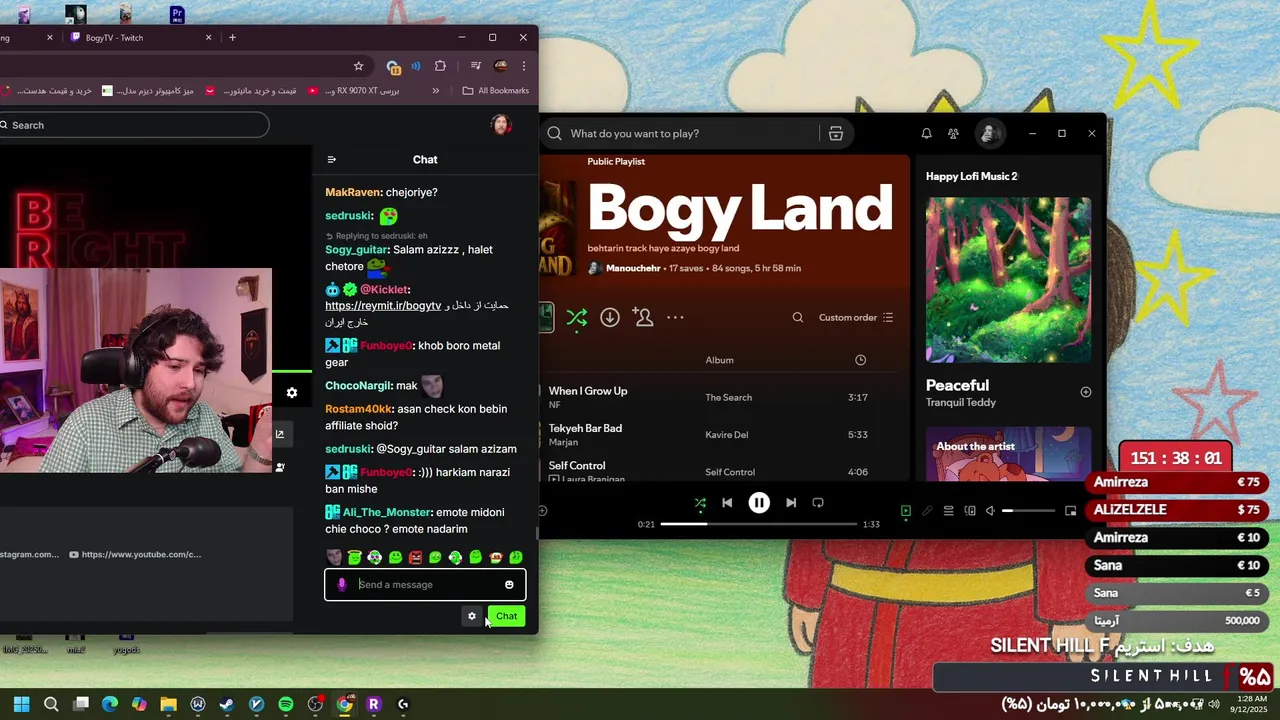Mute Spotify with the speaker icon
The height and width of the screenshot is (720, 1280).
(x=990, y=511)
